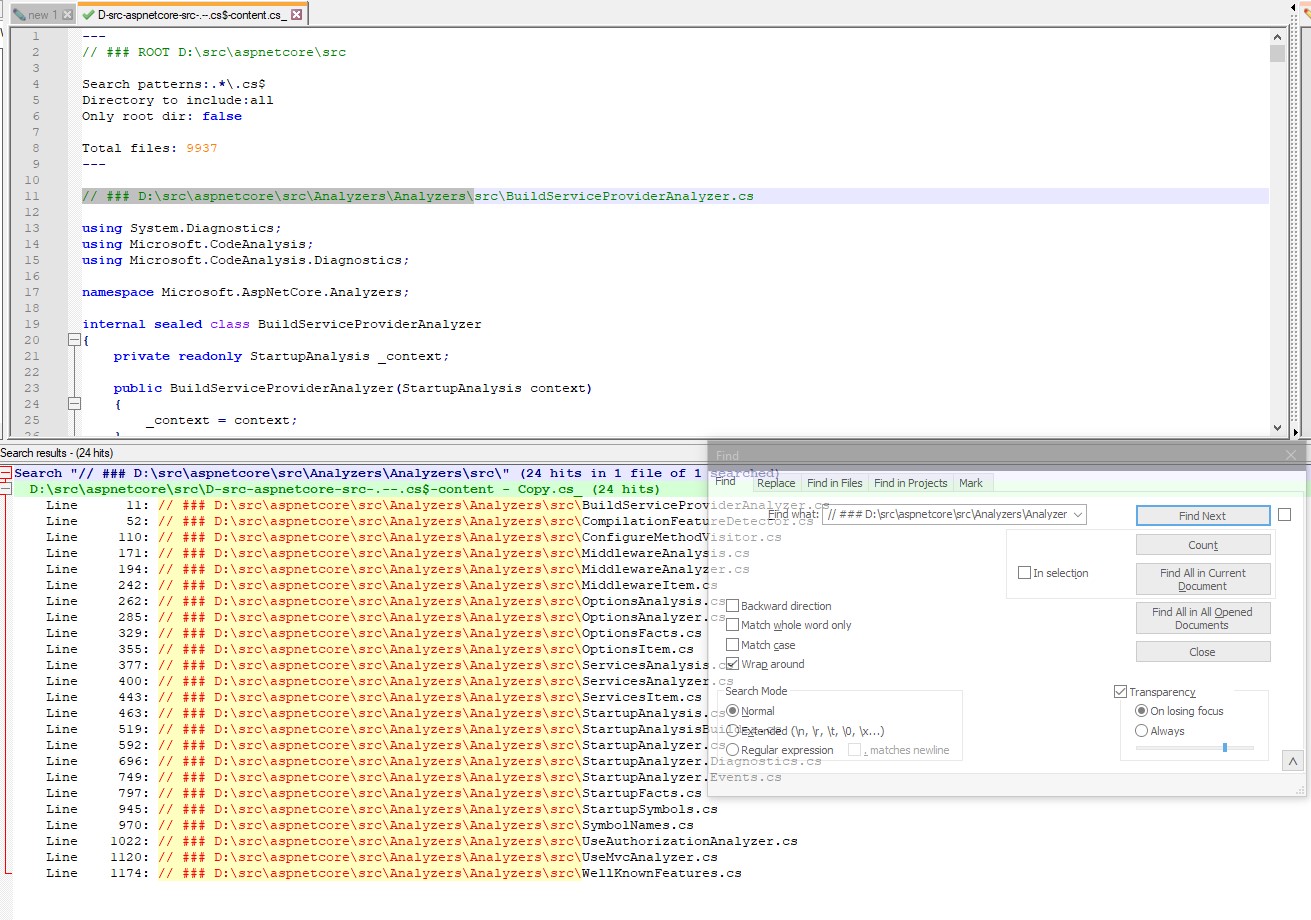Adjust the Transparency slider handle
This screenshot has width=1311, height=920.
1225,747
